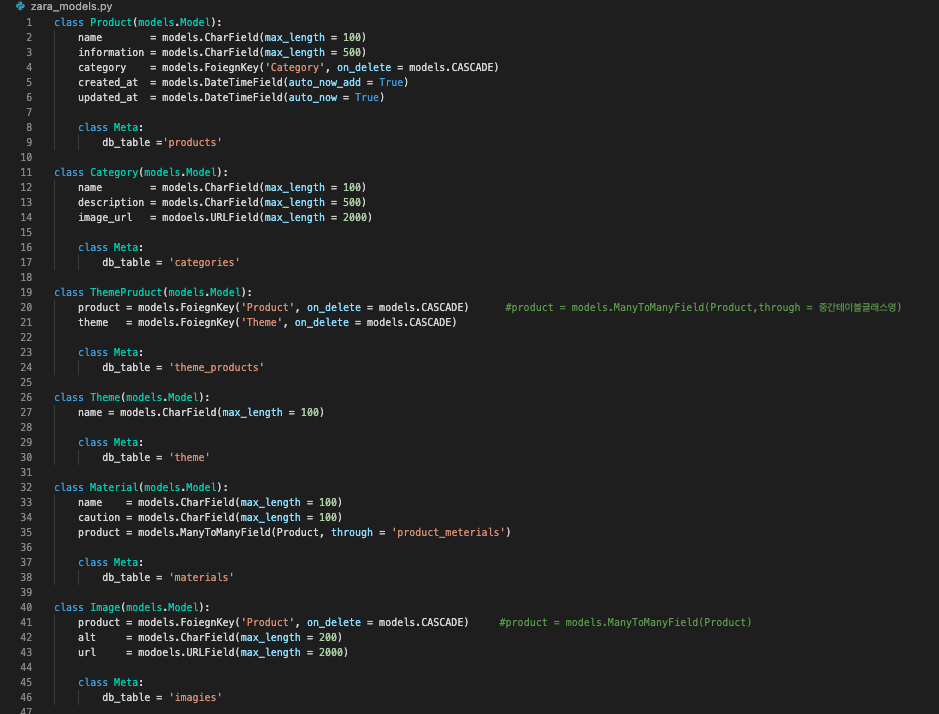The height and width of the screenshot is (714, 939).
Task: Click the 'ThemePruduct' class name
Action: (x=126, y=292)
